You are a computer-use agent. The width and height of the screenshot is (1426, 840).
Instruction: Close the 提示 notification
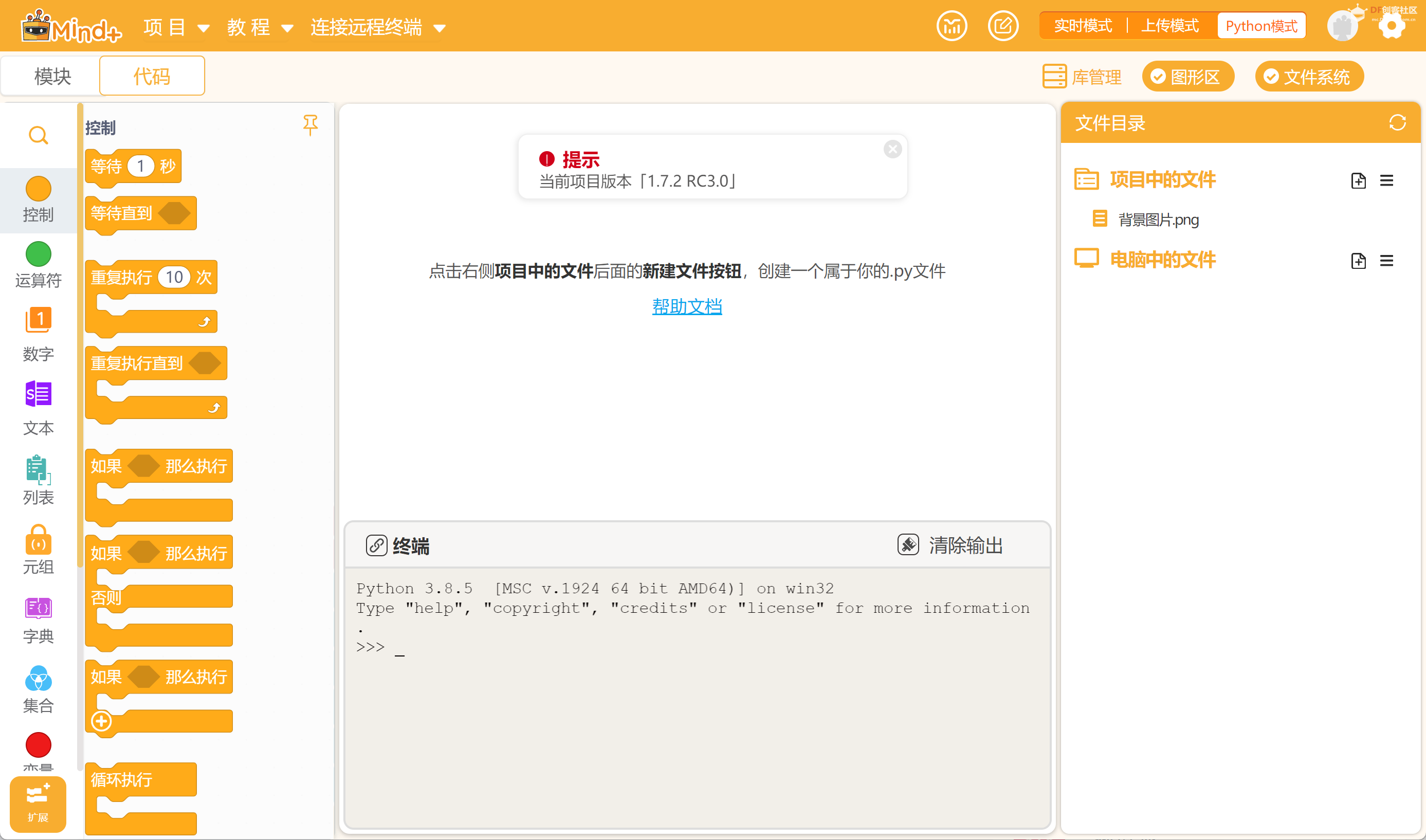click(x=892, y=150)
